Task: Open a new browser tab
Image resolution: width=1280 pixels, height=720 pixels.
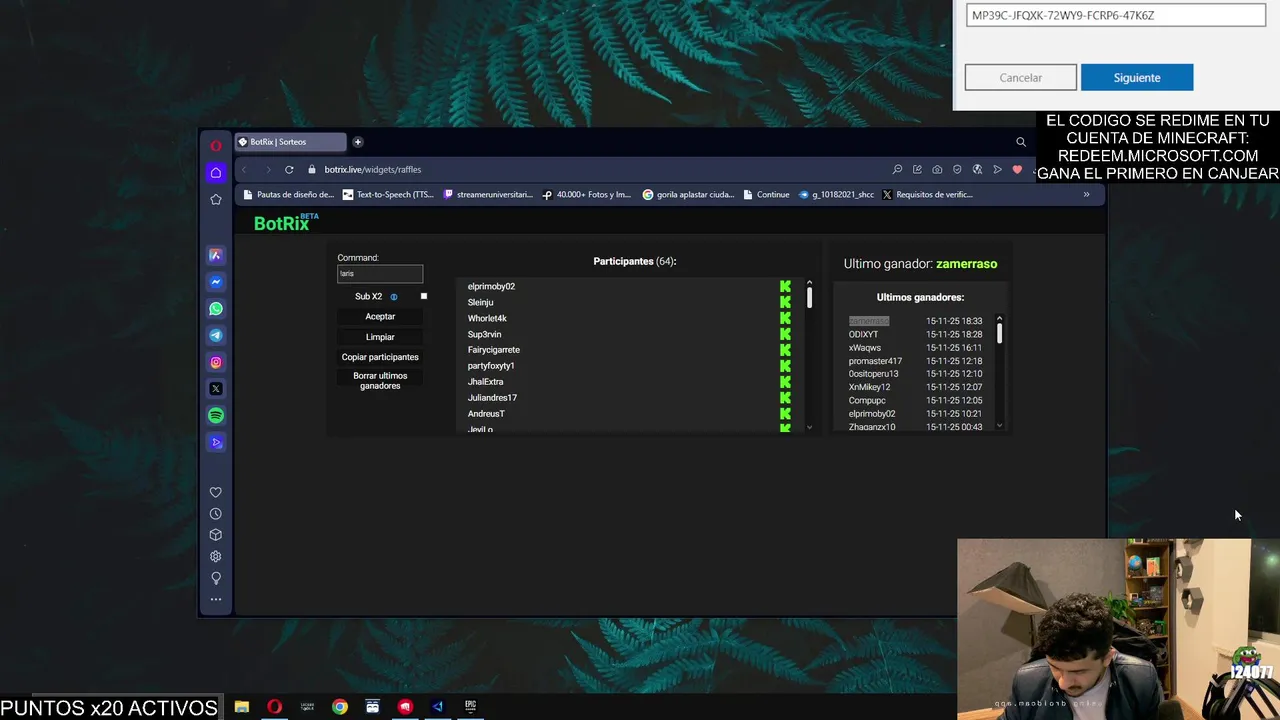Action: click(x=358, y=142)
